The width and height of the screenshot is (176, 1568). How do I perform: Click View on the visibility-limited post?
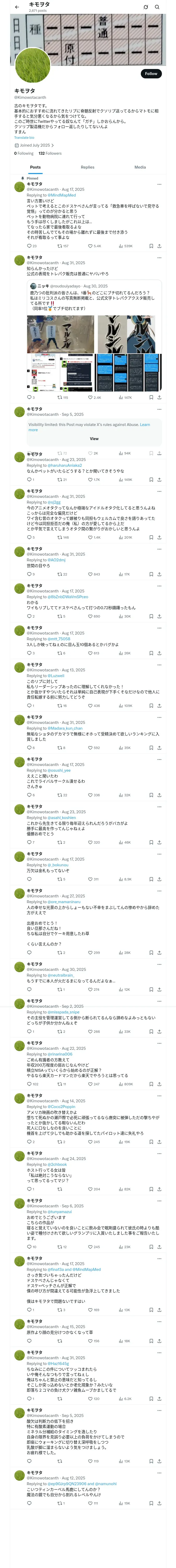94,438
